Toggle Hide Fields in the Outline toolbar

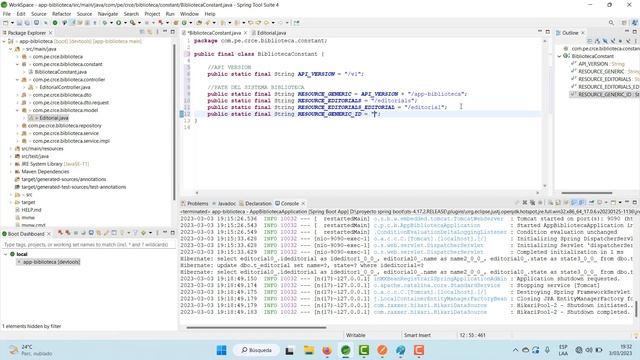pyautogui.click(x=605, y=41)
